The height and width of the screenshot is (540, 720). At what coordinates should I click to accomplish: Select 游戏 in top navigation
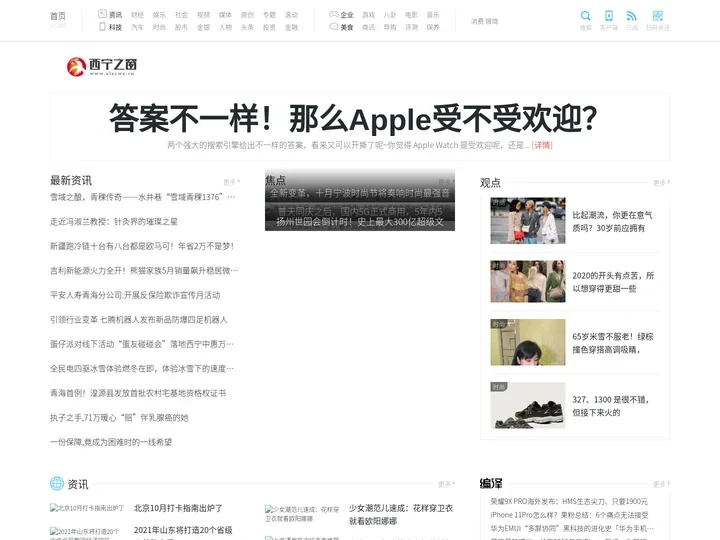(369, 15)
